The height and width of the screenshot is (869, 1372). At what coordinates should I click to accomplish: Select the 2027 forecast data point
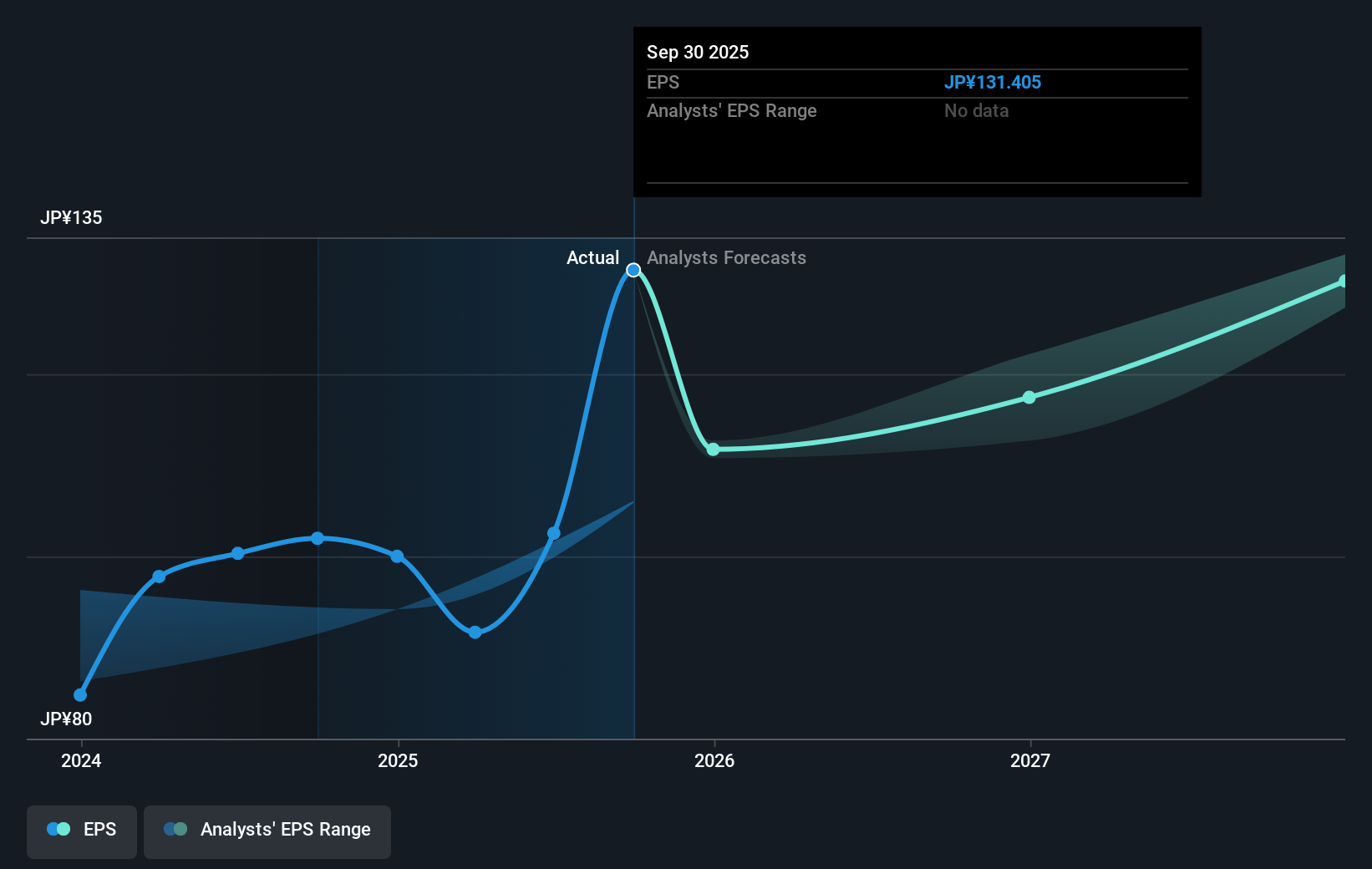click(x=1029, y=398)
